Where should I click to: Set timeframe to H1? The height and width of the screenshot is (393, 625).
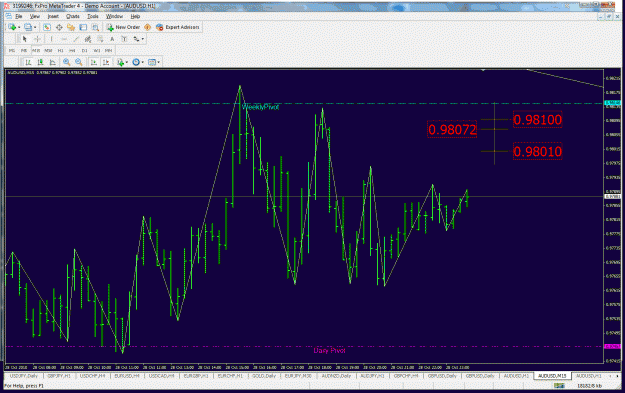(60, 51)
